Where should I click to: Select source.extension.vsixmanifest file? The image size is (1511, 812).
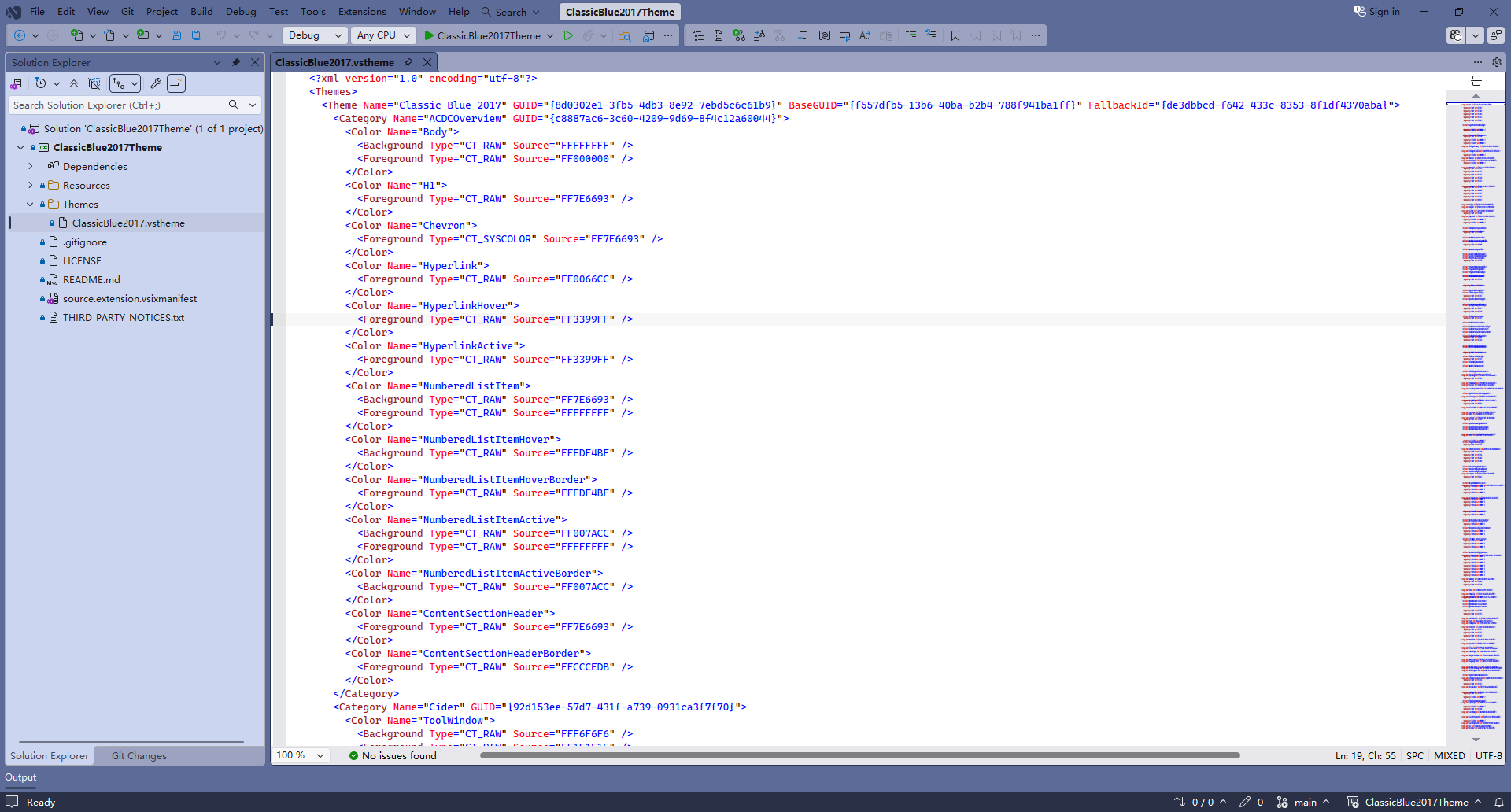pos(130,298)
